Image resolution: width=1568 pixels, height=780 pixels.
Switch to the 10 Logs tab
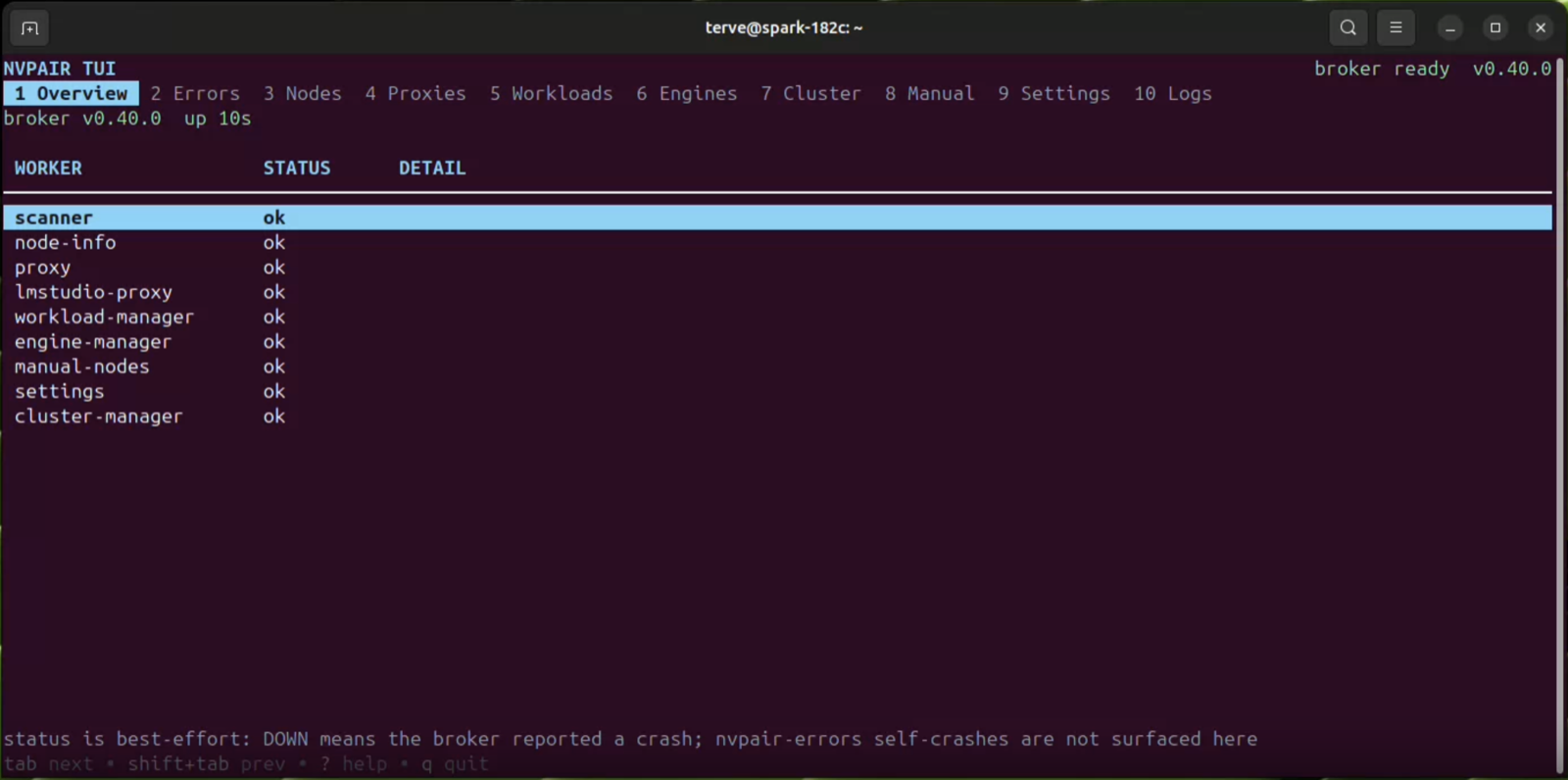click(1173, 93)
